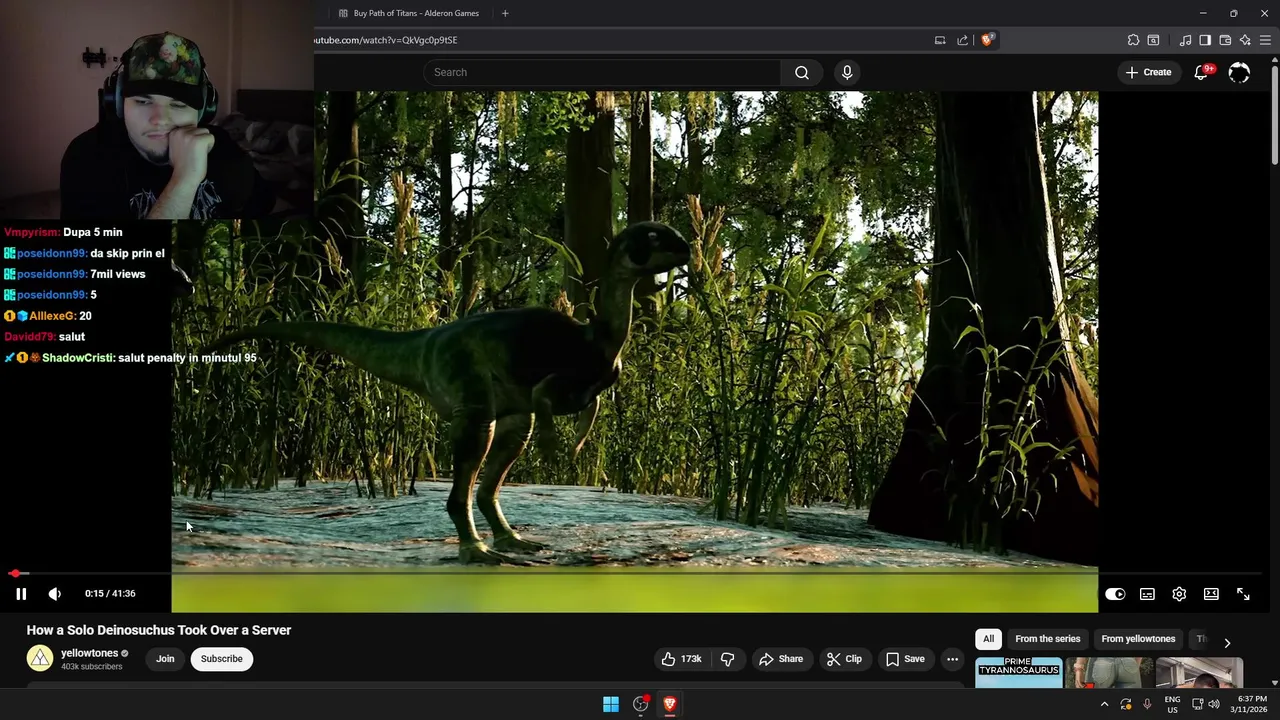Pause the YouTube video
The height and width of the screenshot is (720, 1280).
pos(21,594)
